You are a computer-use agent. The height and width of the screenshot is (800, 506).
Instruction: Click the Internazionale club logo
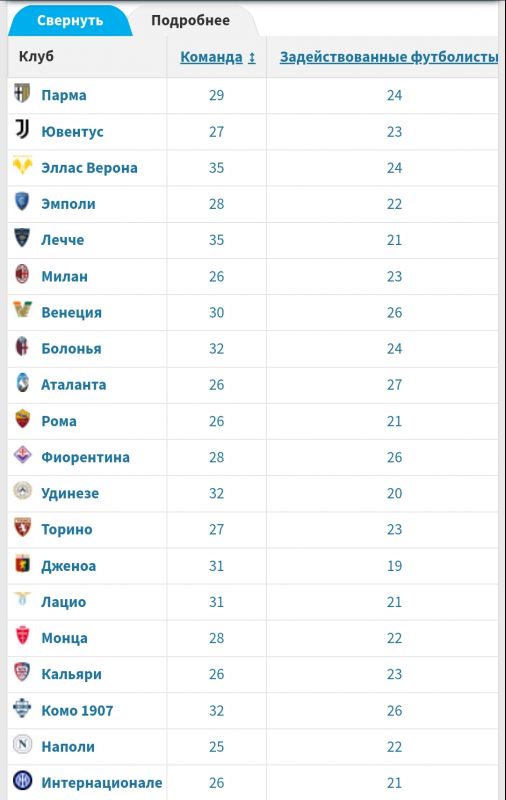(x=22, y=781)
